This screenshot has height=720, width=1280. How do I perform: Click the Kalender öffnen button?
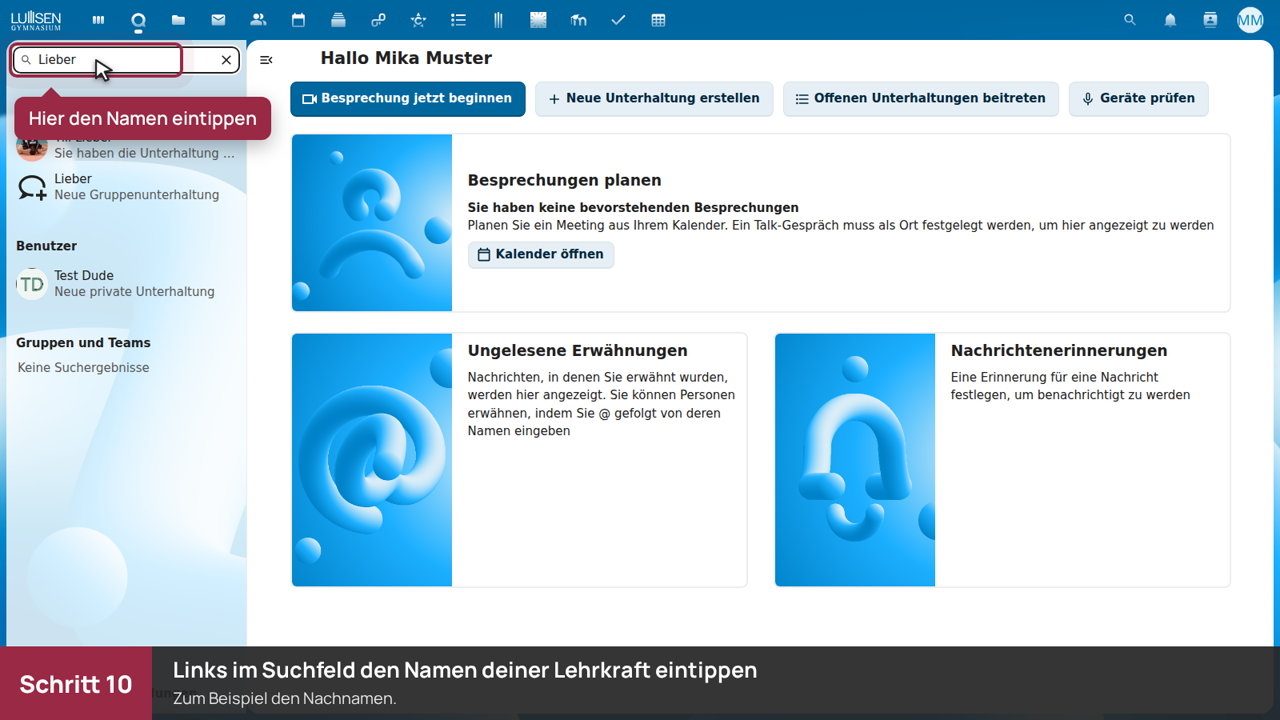541,255
